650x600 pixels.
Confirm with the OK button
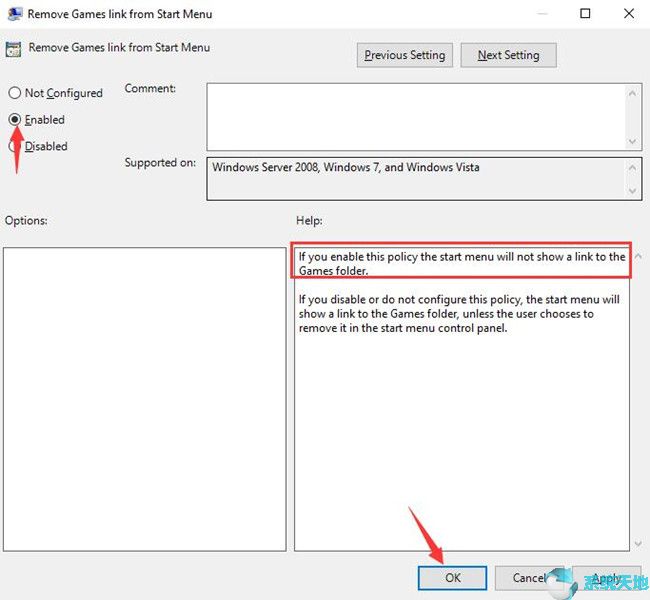tap(452, 578)
